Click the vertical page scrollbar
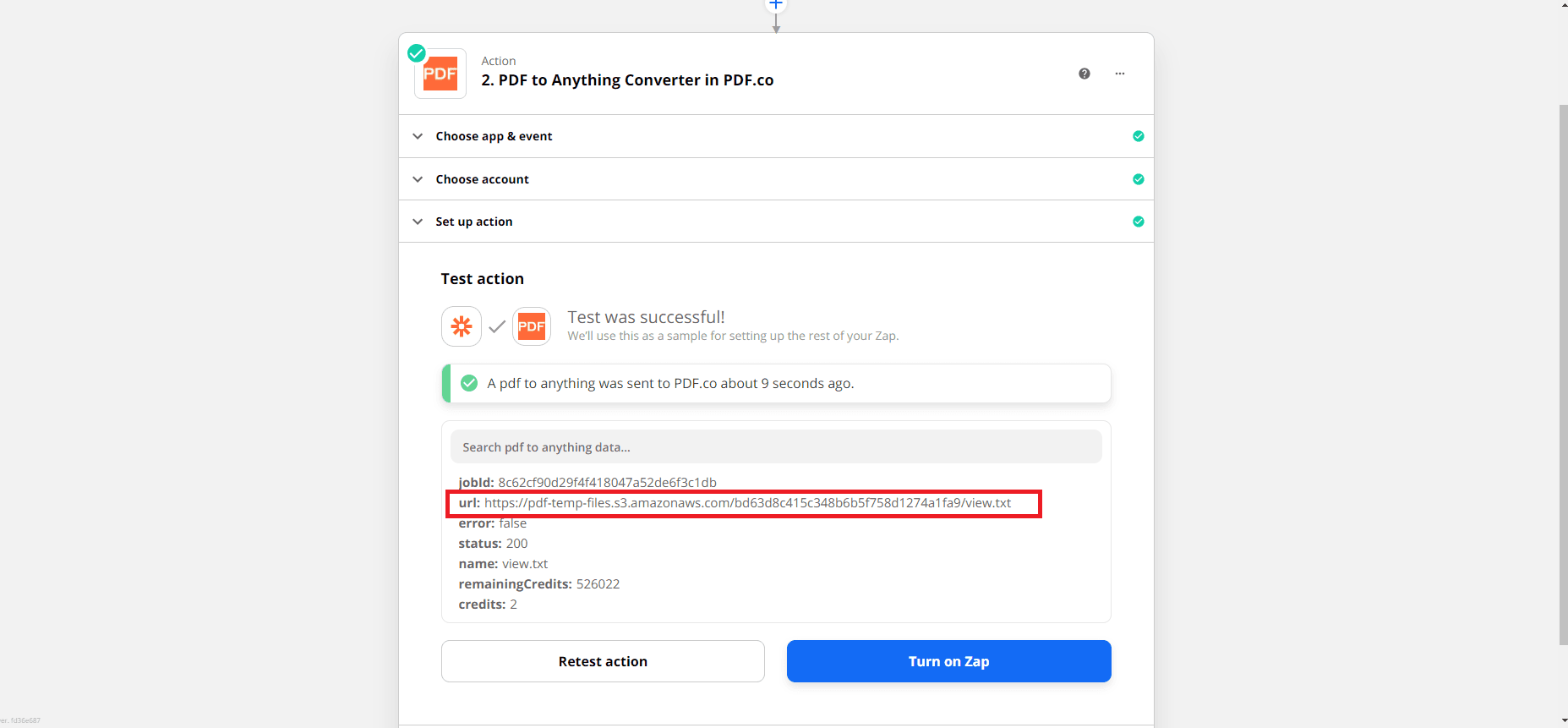The height and width of the screenshot is (728, 1568). [x=1563, y=372]
